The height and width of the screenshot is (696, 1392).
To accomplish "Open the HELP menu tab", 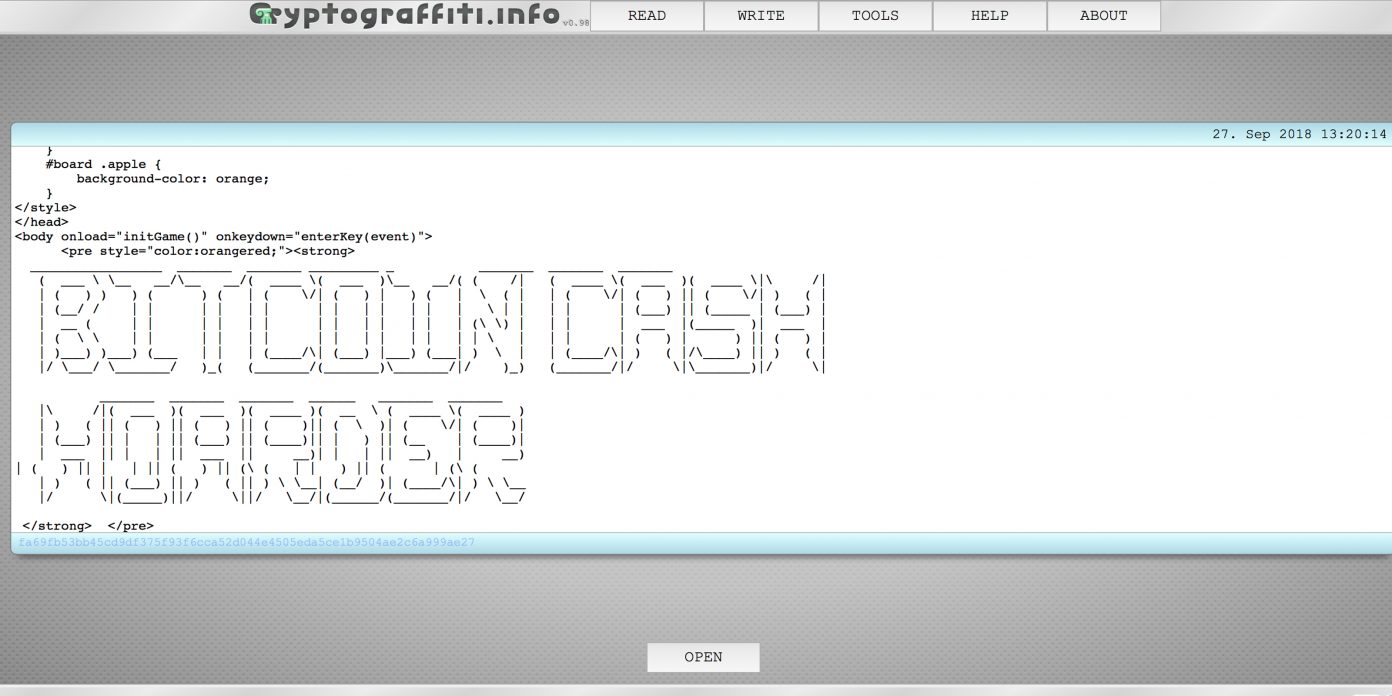I will [x=989, y=16].
